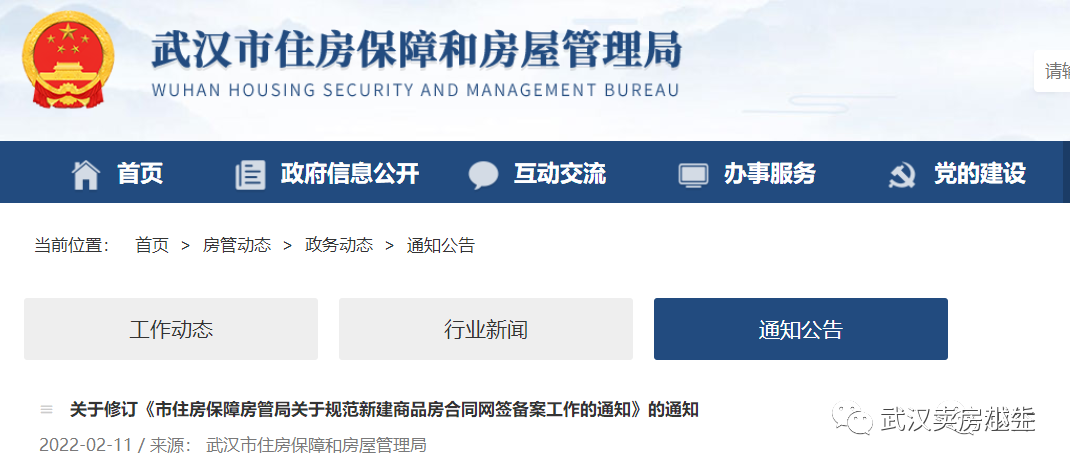The image size is (1070, 466).
Task: Click the home icon in navigation bar
Action: point(86,175)
